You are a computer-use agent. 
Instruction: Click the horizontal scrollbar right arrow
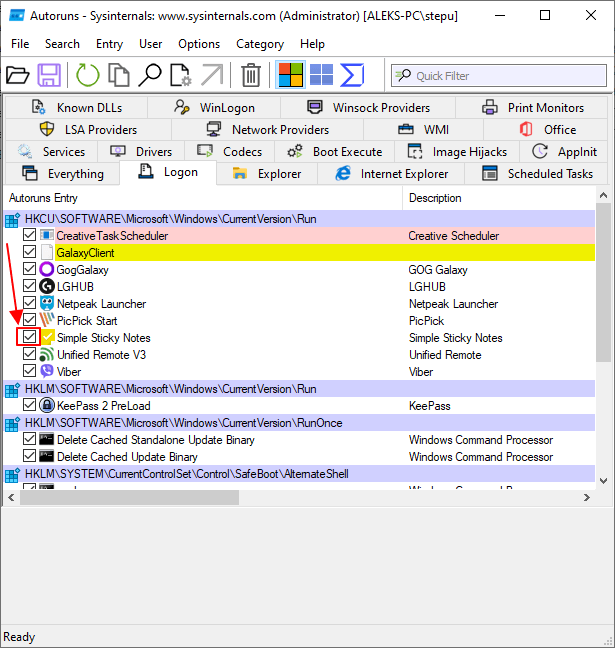point(587,498)
